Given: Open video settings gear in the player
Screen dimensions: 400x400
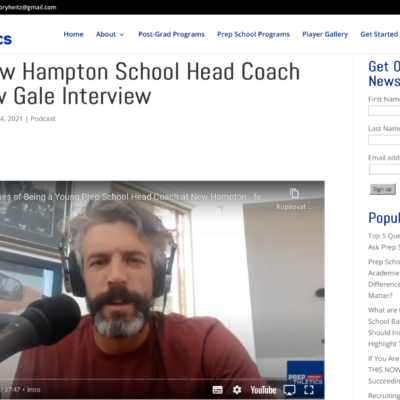Looking at the screenshot, I should tap(237, 390).
